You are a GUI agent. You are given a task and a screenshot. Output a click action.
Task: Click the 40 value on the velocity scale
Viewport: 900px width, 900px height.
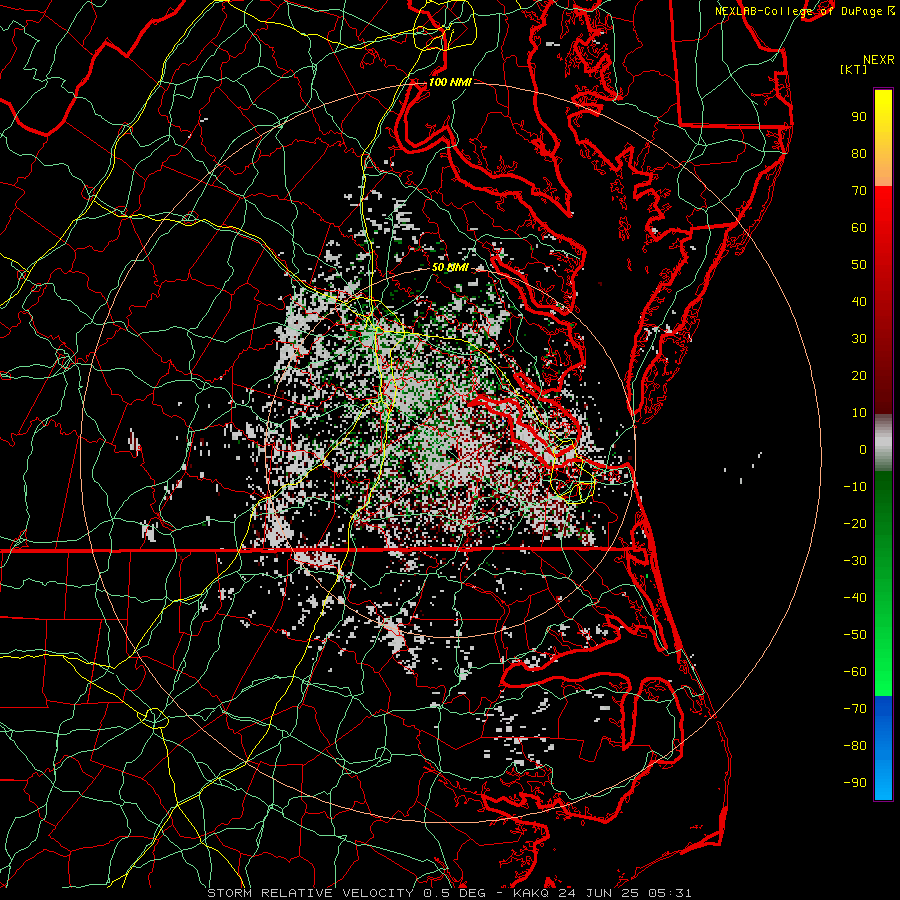859,301
